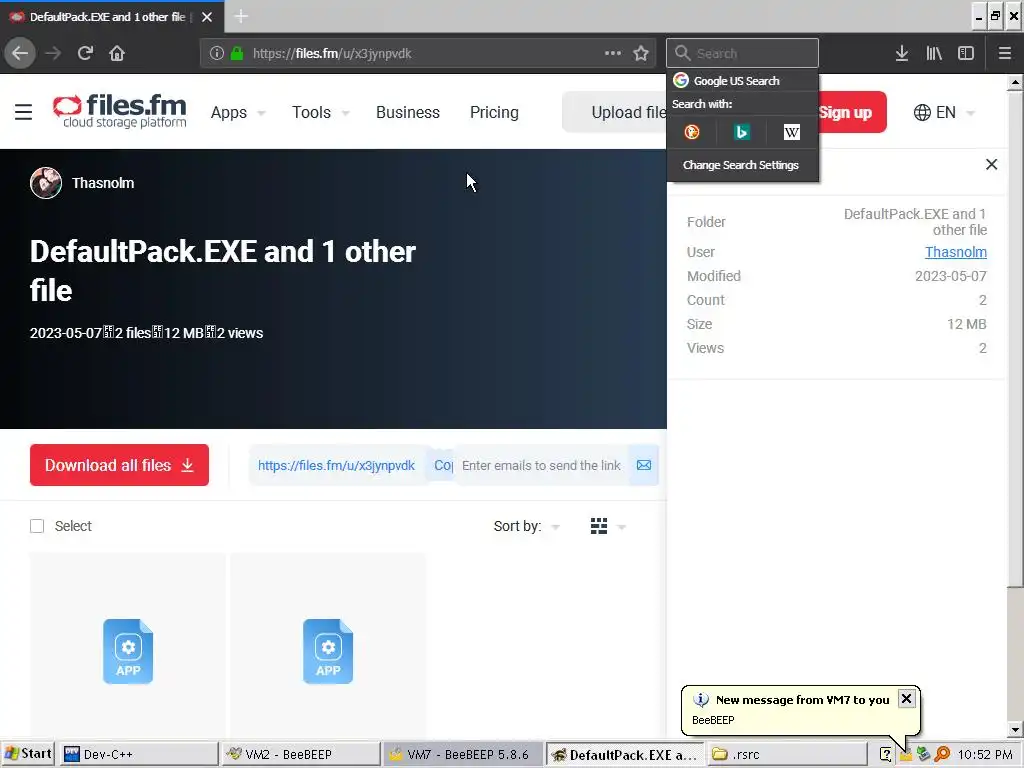The width and height of the screenshot is (1024, 768).
Task: Send the link via envelope icon
Action: 644,465
